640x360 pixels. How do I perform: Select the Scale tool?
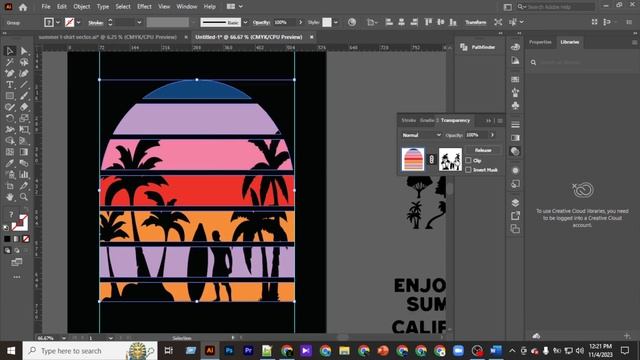(24, 118)
